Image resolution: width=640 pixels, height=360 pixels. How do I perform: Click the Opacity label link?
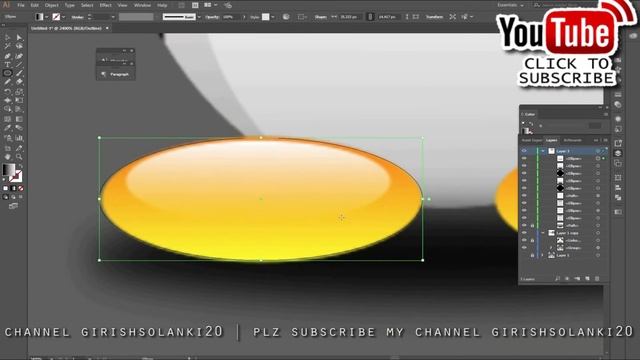pos(212,17)
